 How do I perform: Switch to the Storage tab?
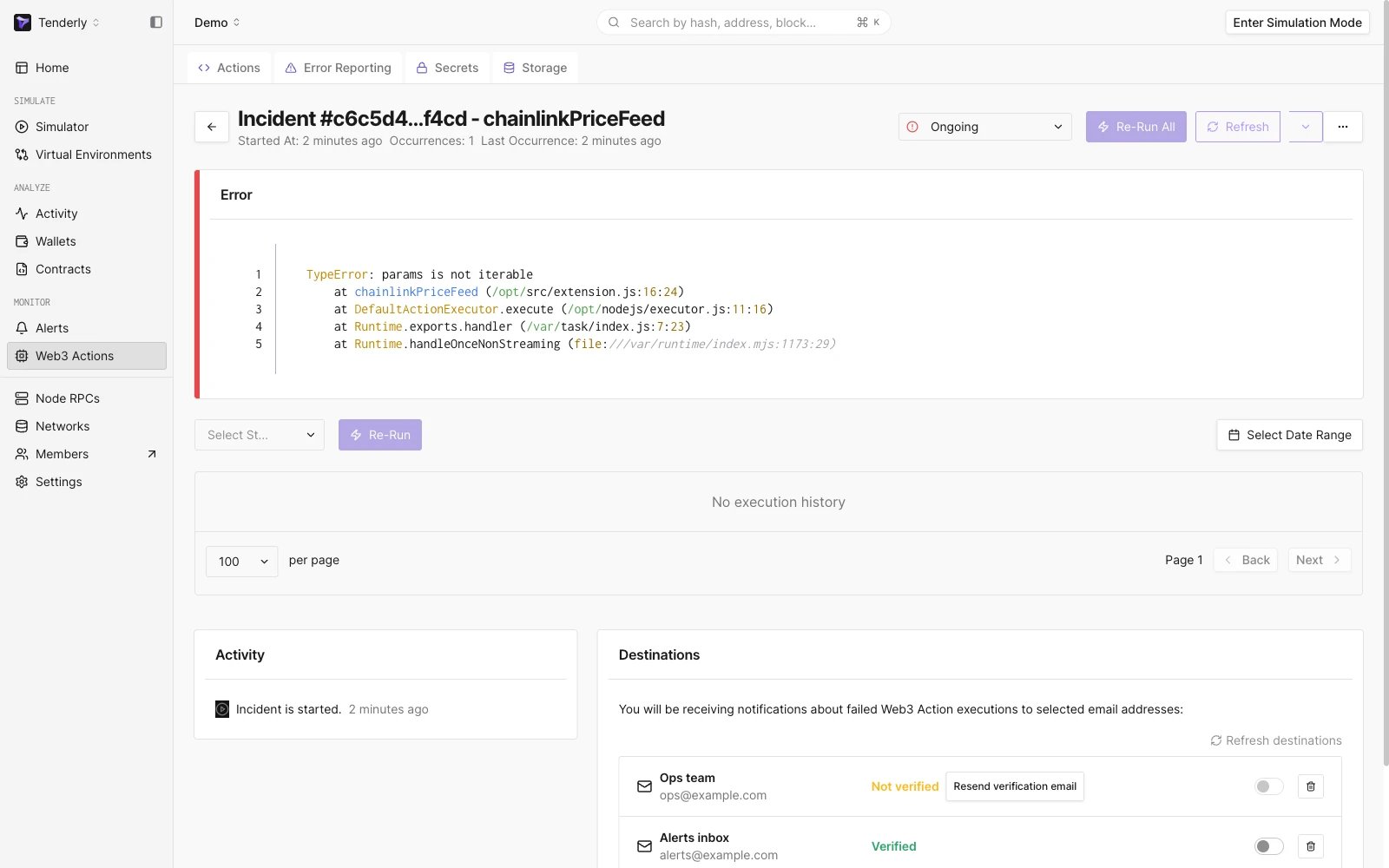(x=535, y=68)
